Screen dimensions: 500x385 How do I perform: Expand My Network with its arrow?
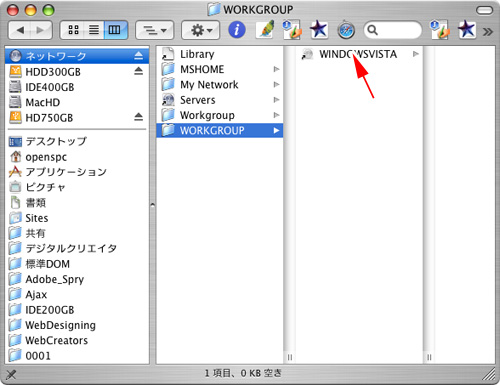click(276, 84)
